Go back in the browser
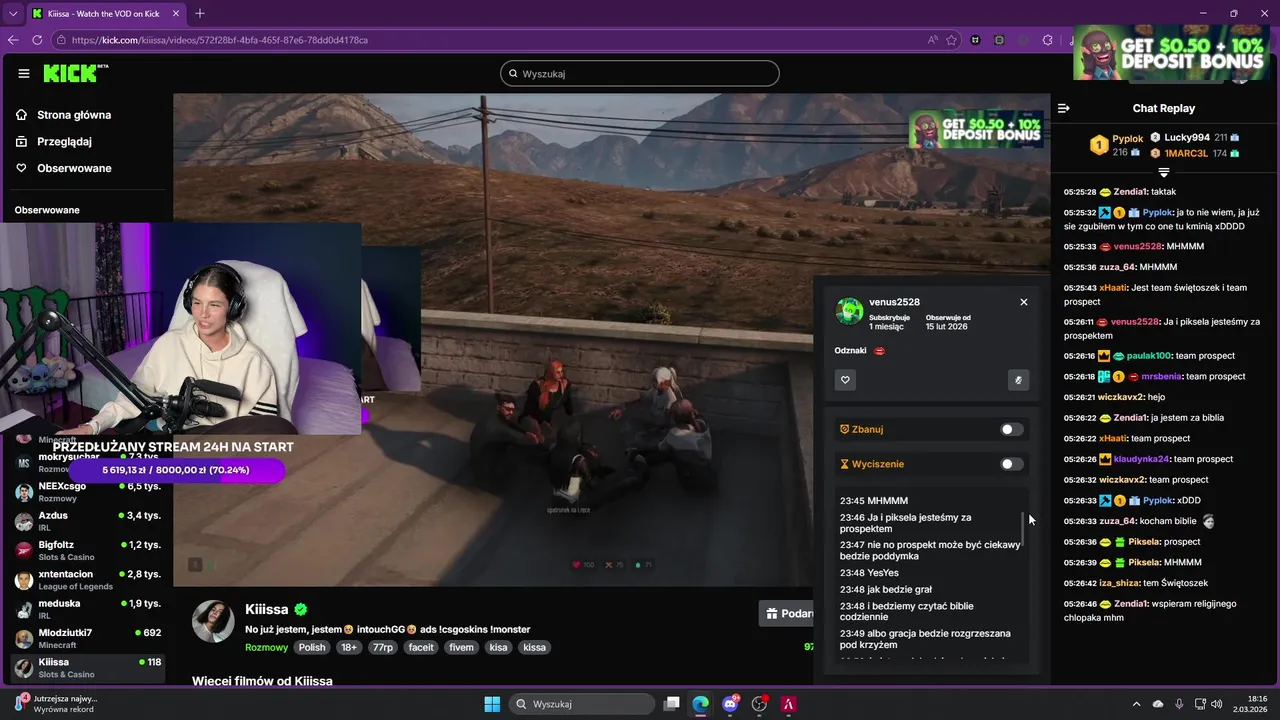 click(x=13, y=40)
